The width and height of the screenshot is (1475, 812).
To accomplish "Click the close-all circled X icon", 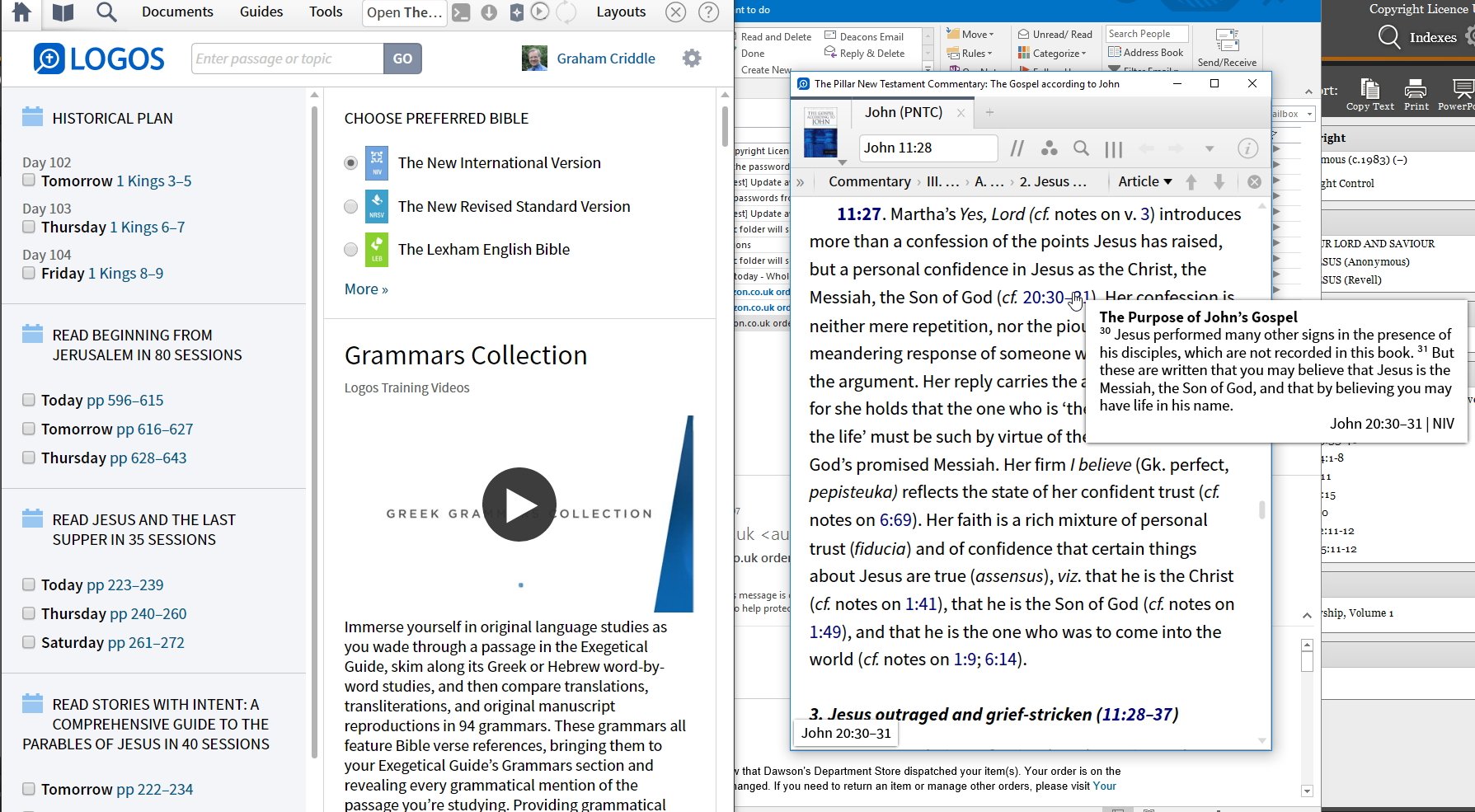I will pos(676,12).
